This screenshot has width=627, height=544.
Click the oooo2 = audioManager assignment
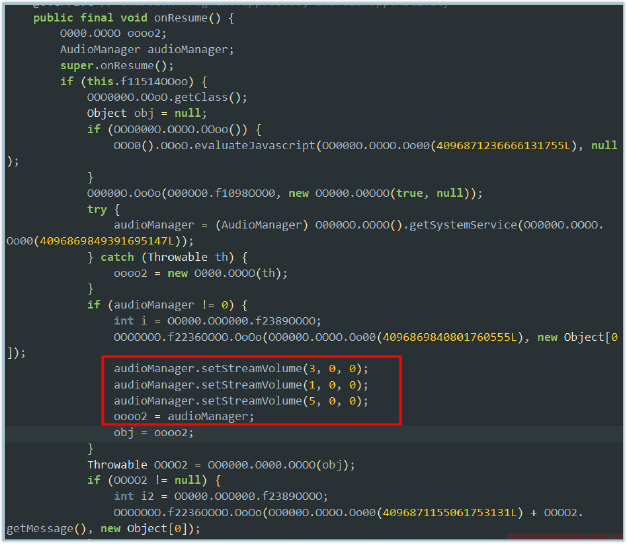pyautogui.click(x=184, y=416)
